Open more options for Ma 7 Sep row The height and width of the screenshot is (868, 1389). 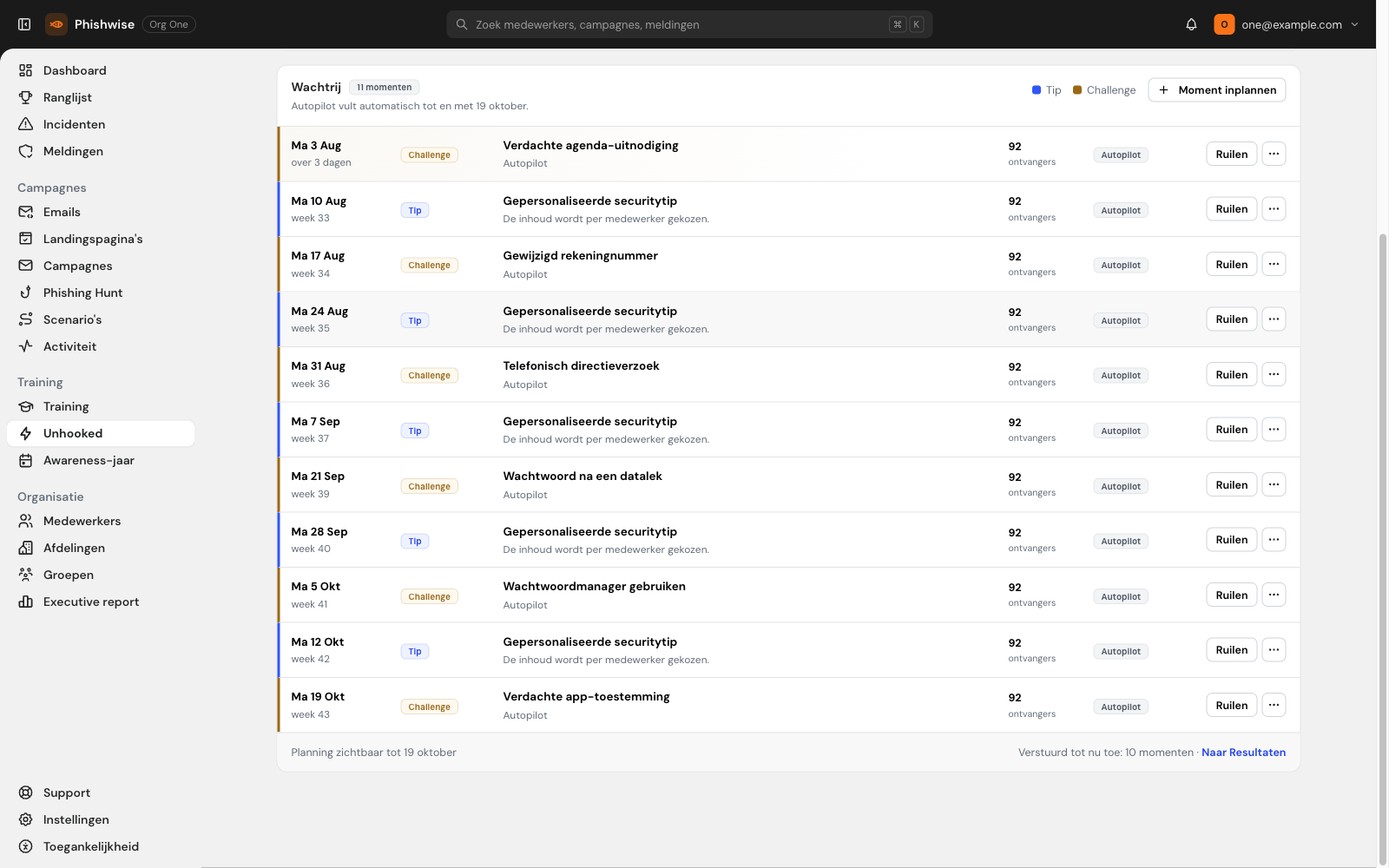(x=1274, y=429)
